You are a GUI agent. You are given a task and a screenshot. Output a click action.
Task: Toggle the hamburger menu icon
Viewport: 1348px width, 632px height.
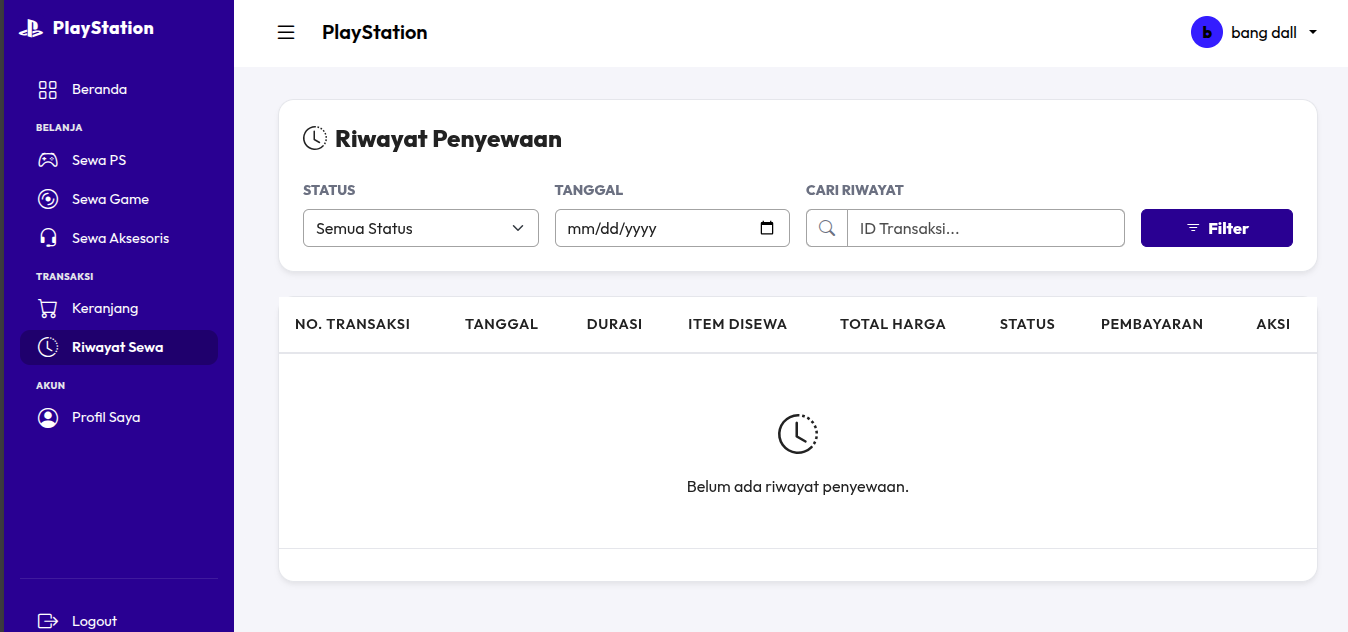(x=286, y=33)
